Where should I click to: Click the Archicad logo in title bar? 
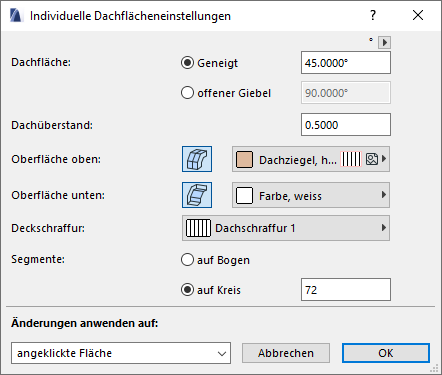point(16,16)
